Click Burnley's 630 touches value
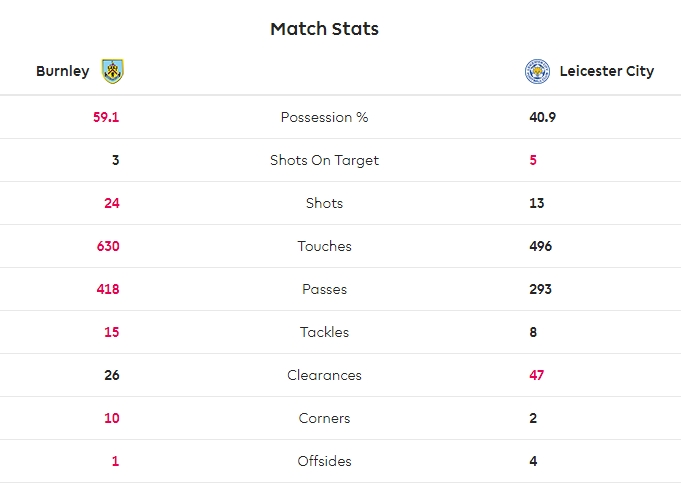The width and height of the screenshot is (681, 491). pyautogui.click(x=108, y=246)
